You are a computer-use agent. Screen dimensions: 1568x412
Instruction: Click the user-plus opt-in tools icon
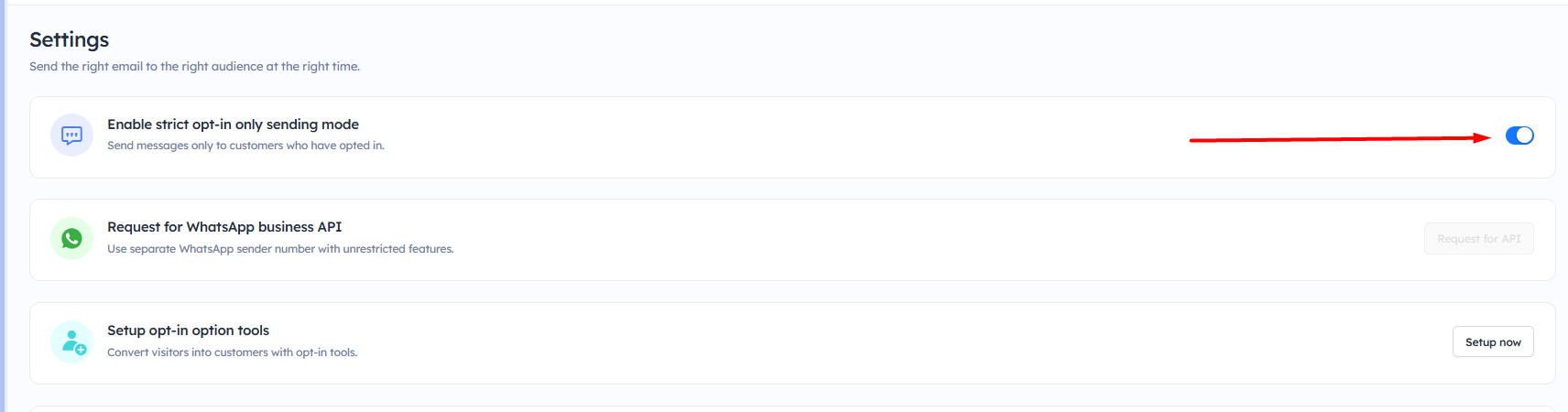(71, 342)
